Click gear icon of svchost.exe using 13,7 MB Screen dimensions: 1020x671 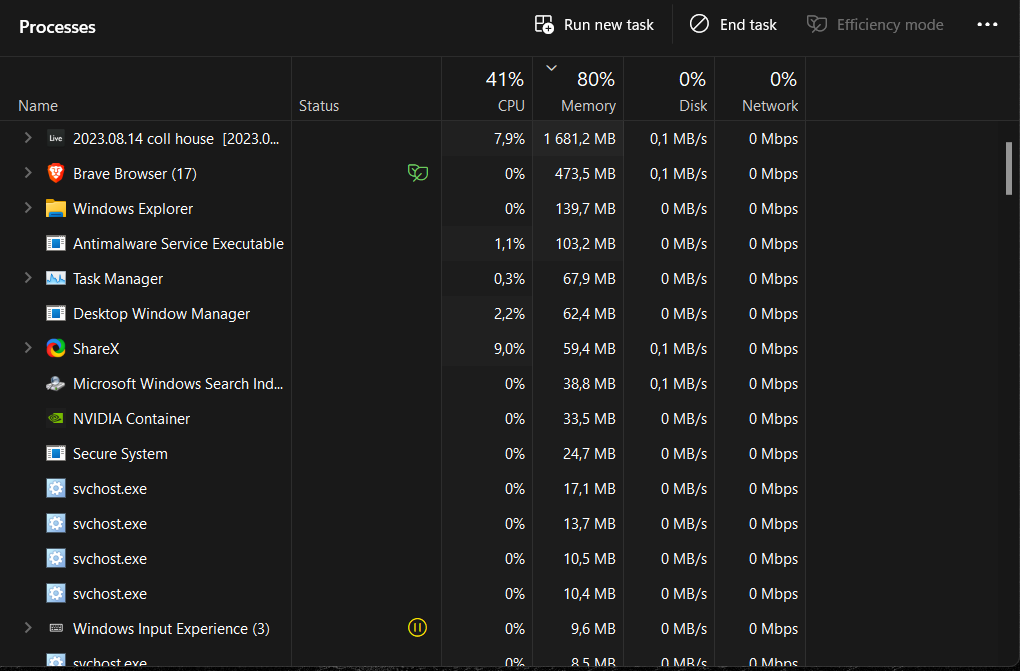point(56,523)
